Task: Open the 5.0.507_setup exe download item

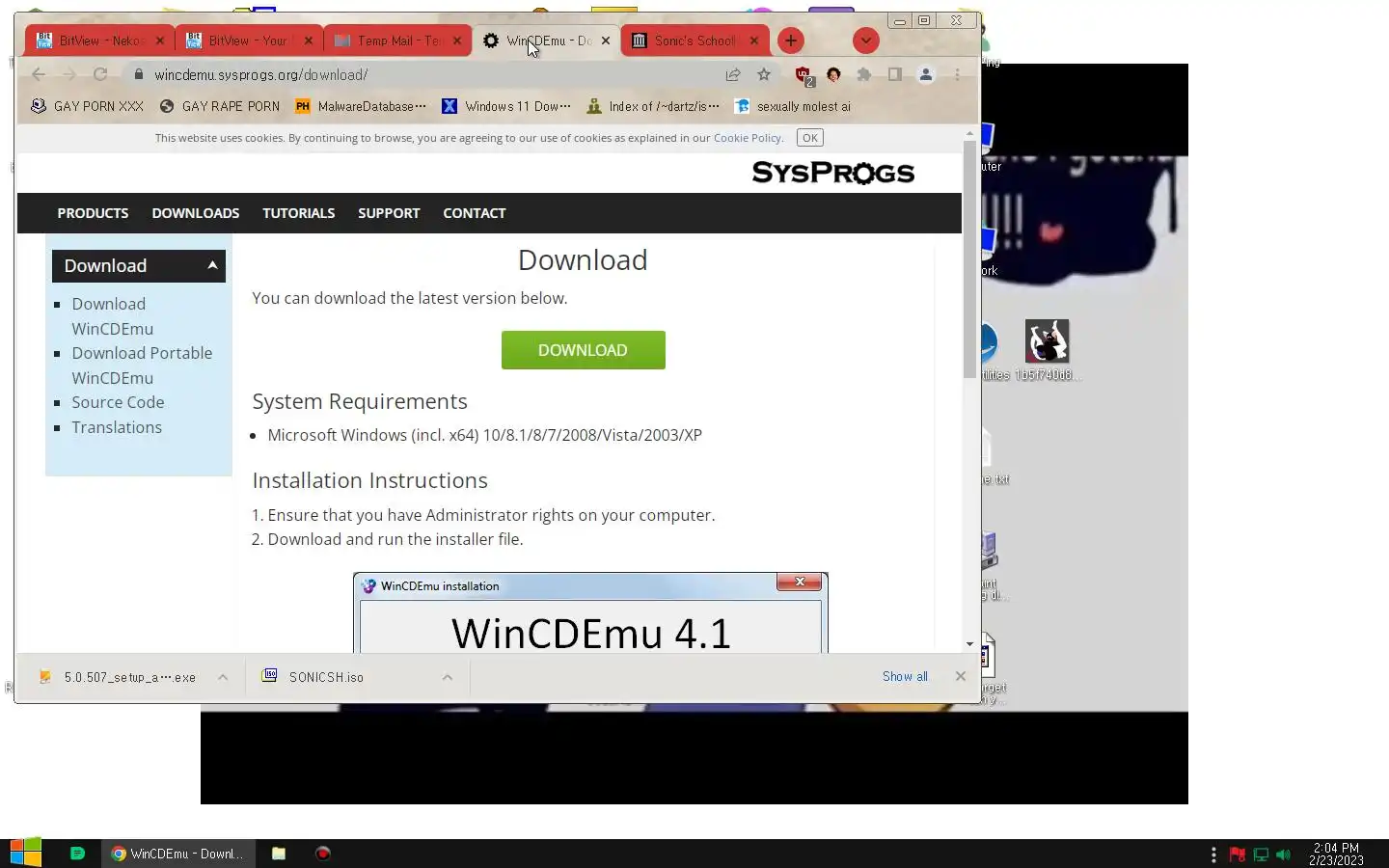Action: (120, 677)
